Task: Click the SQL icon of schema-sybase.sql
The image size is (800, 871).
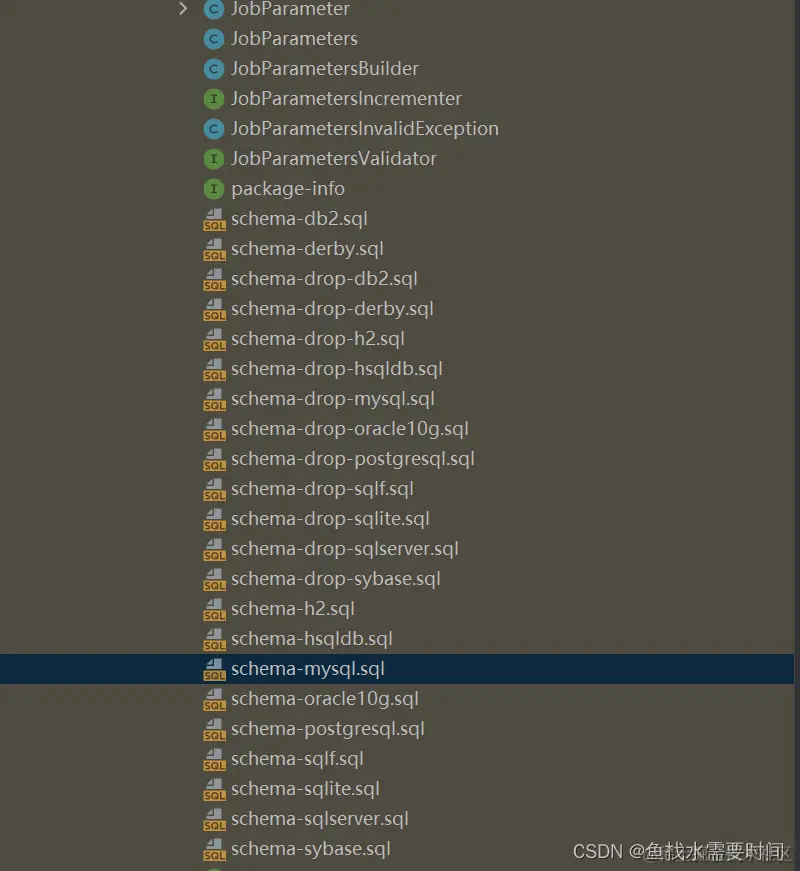Action: pyautogui.click(x=214, y=849)
